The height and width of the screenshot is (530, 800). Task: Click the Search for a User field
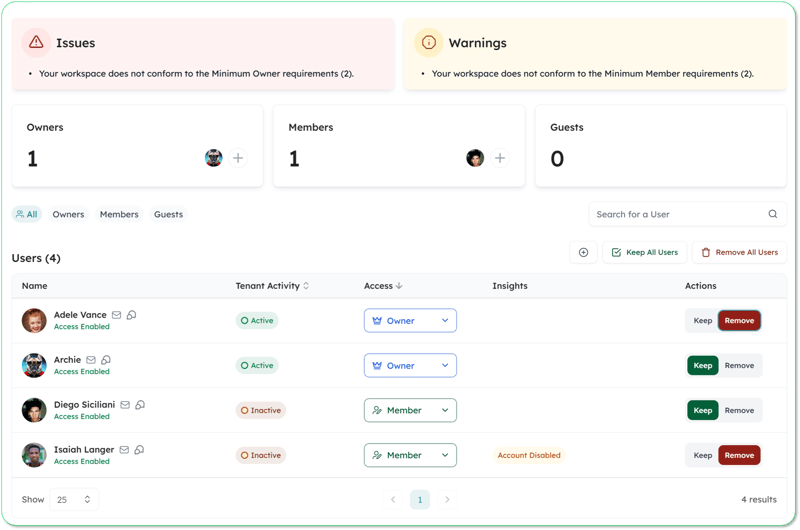pyautogui.click(x=688, y=214)
